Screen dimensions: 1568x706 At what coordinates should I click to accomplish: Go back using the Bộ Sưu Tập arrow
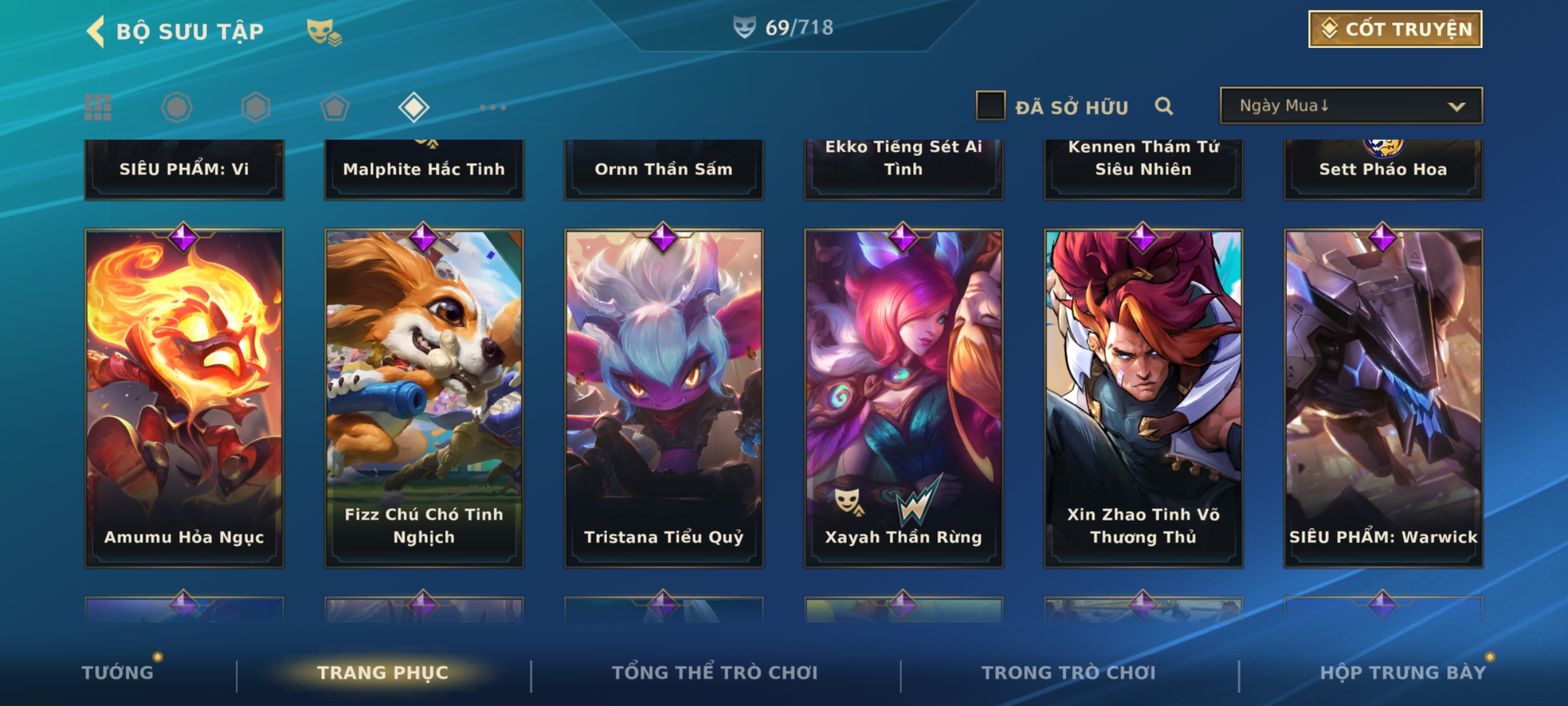coord(95,31)
